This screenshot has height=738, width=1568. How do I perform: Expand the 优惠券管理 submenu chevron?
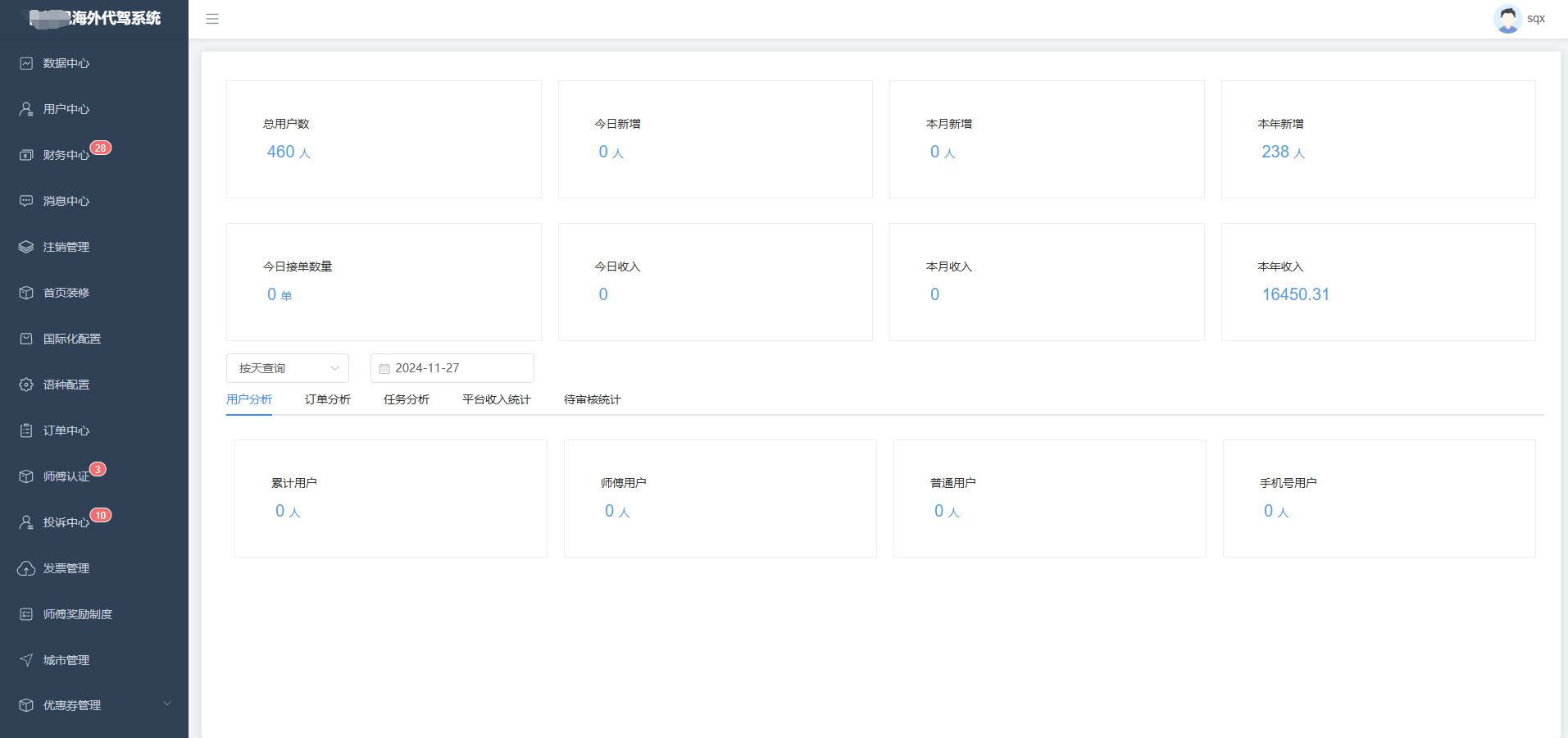click(x=167, y=704)
